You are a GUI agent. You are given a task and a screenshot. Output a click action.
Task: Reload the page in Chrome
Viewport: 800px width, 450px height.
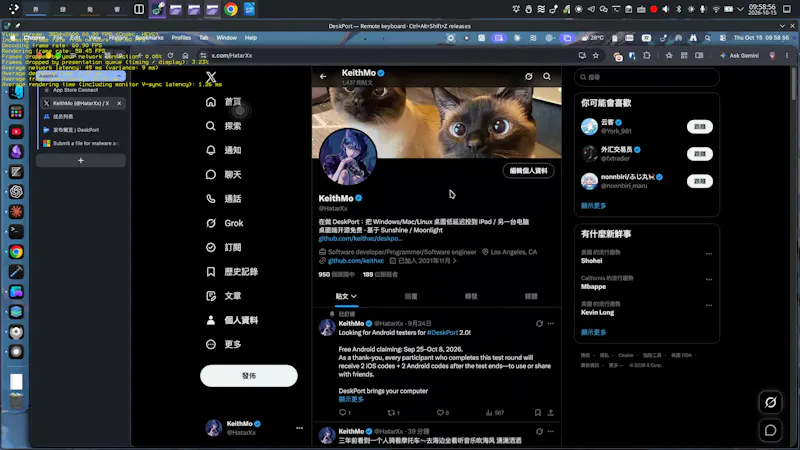tap(170, 56)
